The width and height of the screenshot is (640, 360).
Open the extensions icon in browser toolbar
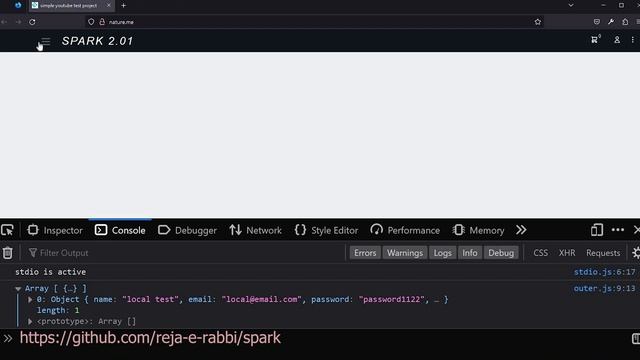tap(625, 22)
